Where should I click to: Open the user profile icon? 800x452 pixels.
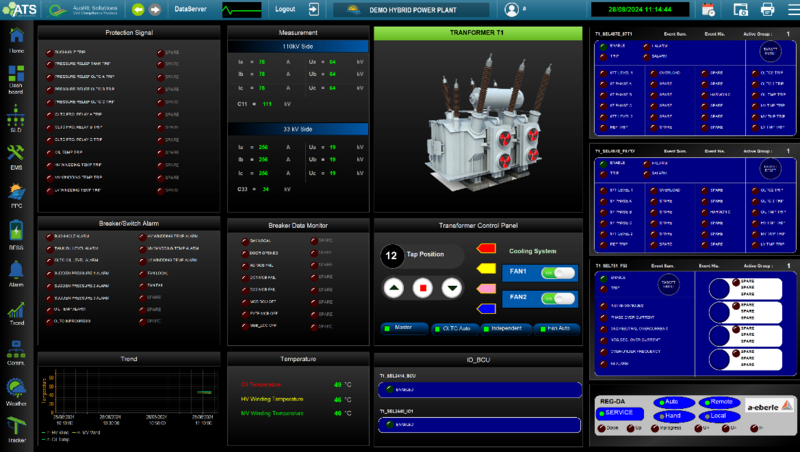tap(511, 9)
